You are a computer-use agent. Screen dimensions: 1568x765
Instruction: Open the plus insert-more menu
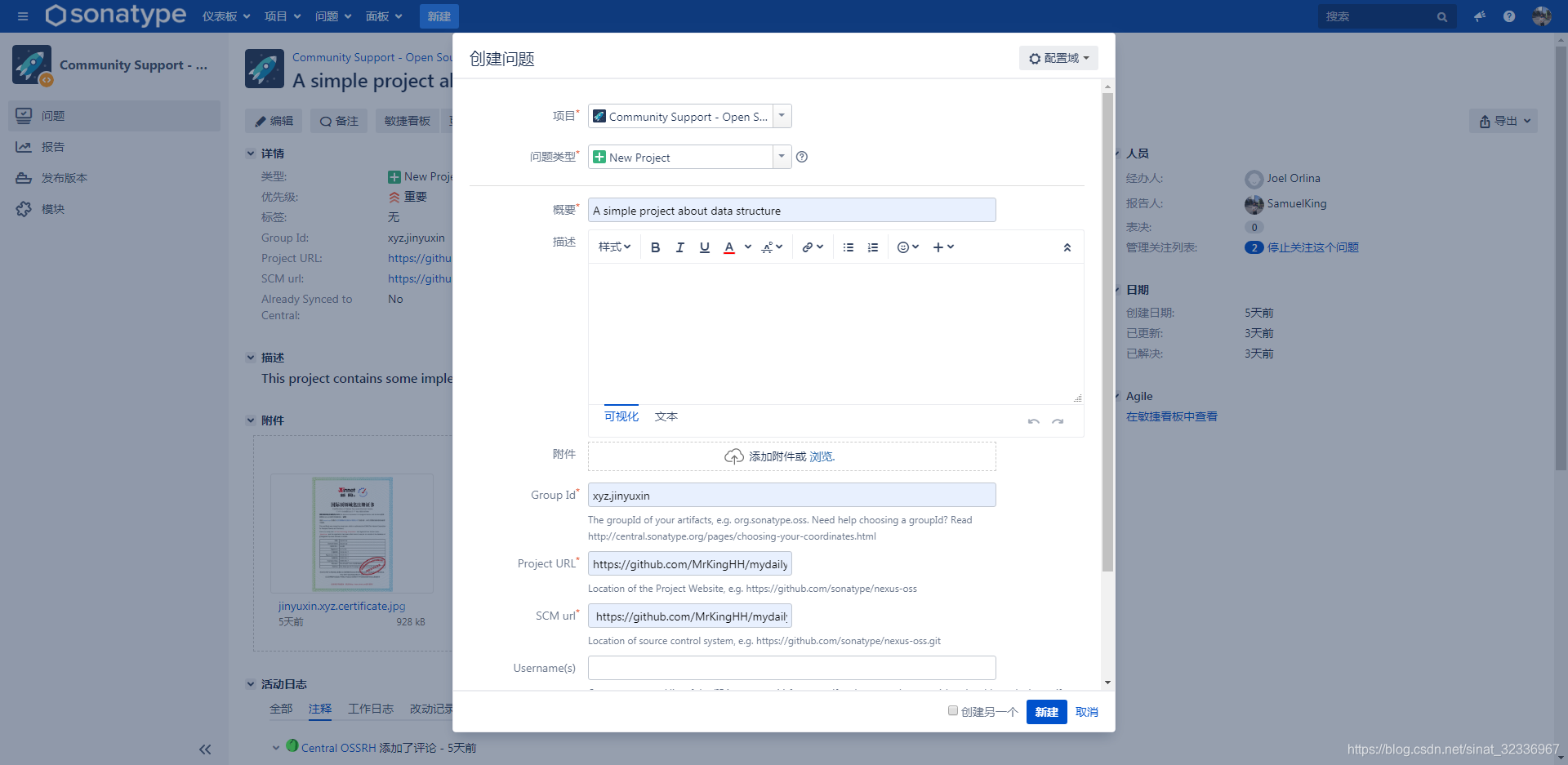[x=943, y=247]
